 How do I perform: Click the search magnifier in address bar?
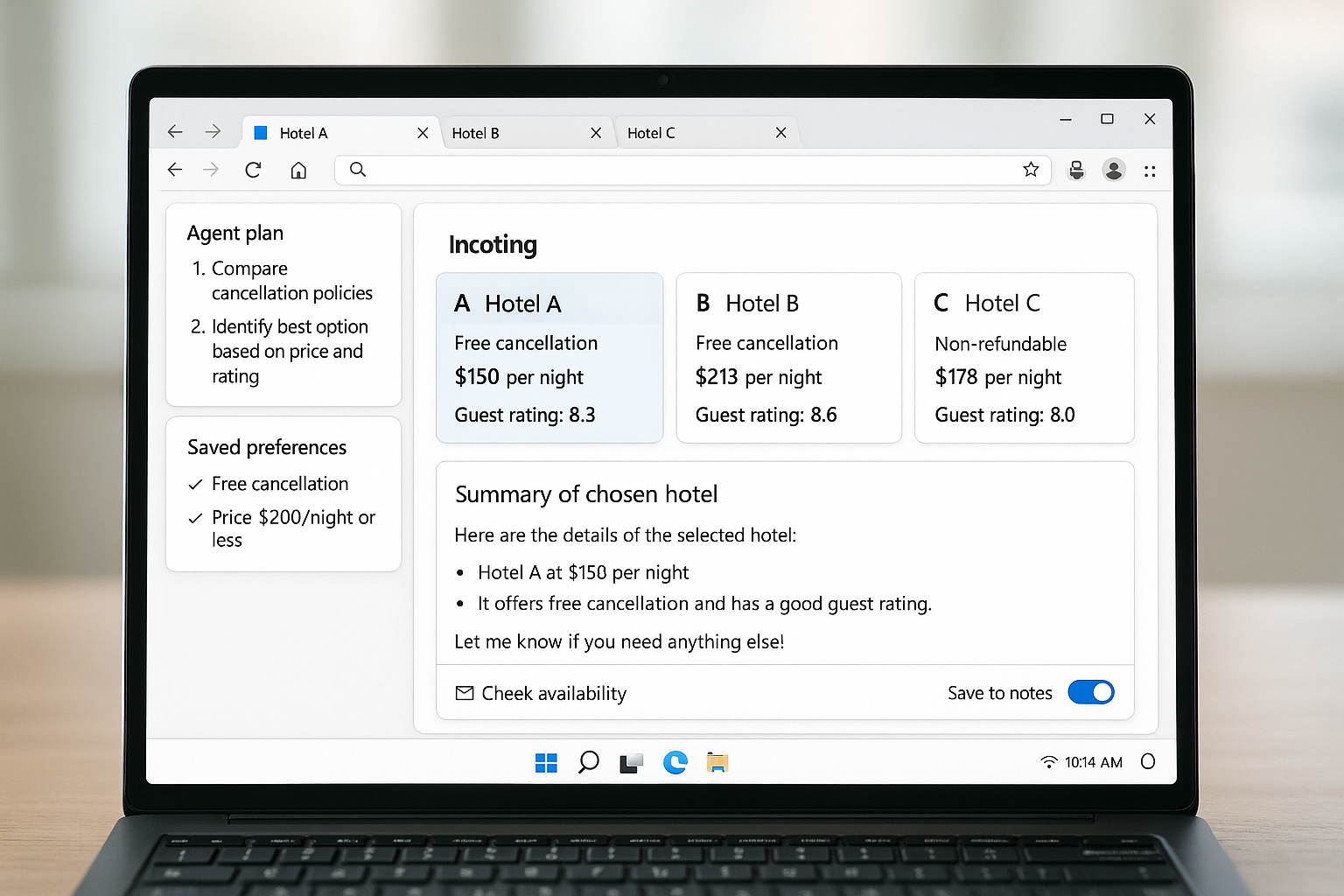pyautogui.click(x=358, y=170)
